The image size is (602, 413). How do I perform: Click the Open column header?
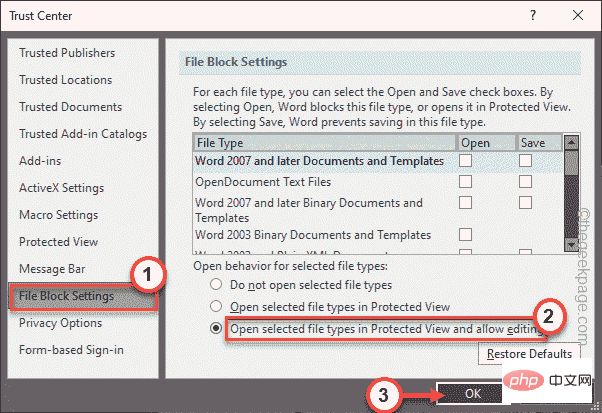486,143
